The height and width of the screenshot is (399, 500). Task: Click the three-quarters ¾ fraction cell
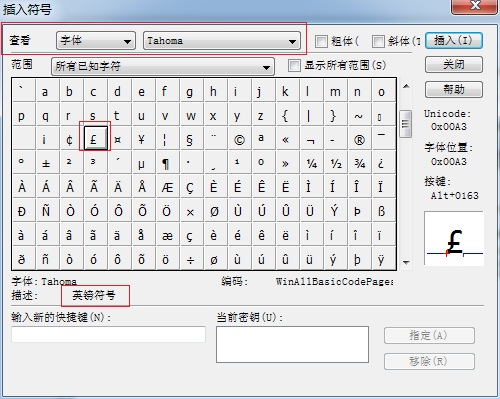click(x=359, y=162)
